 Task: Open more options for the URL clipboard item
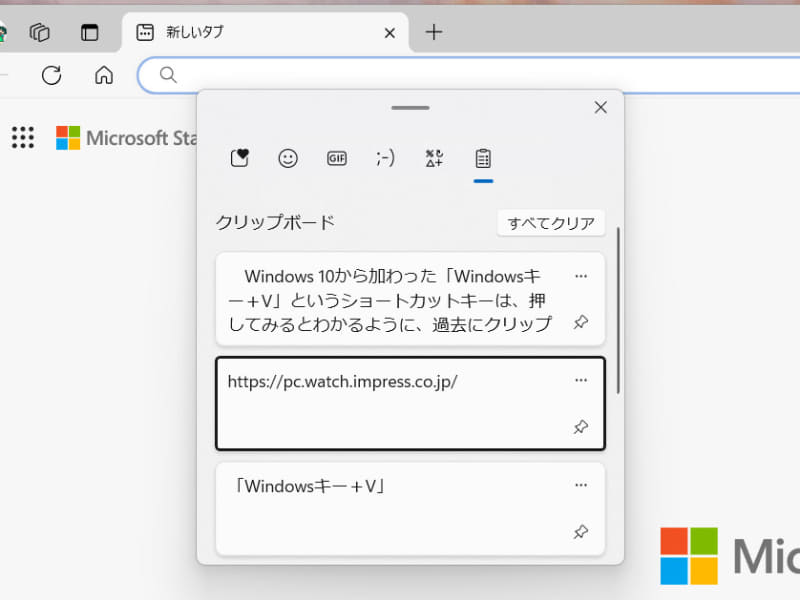click(x=581, y=380)
